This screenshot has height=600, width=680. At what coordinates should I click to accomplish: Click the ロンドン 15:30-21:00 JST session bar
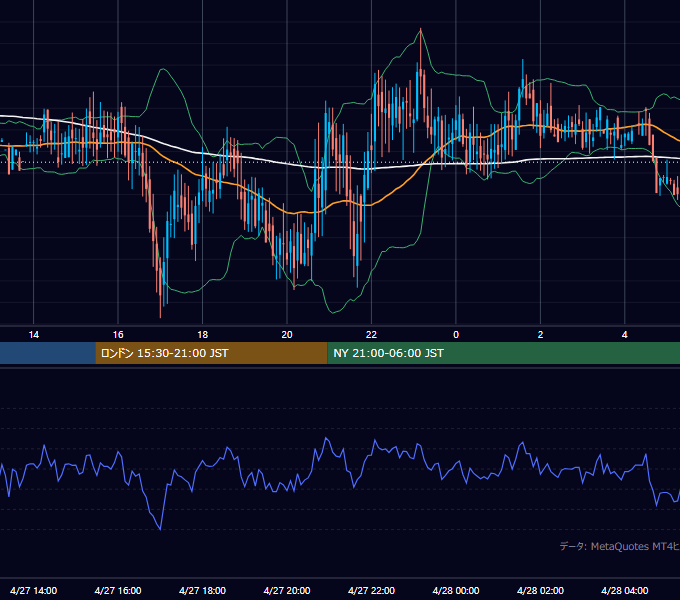(x=211, y=353)
